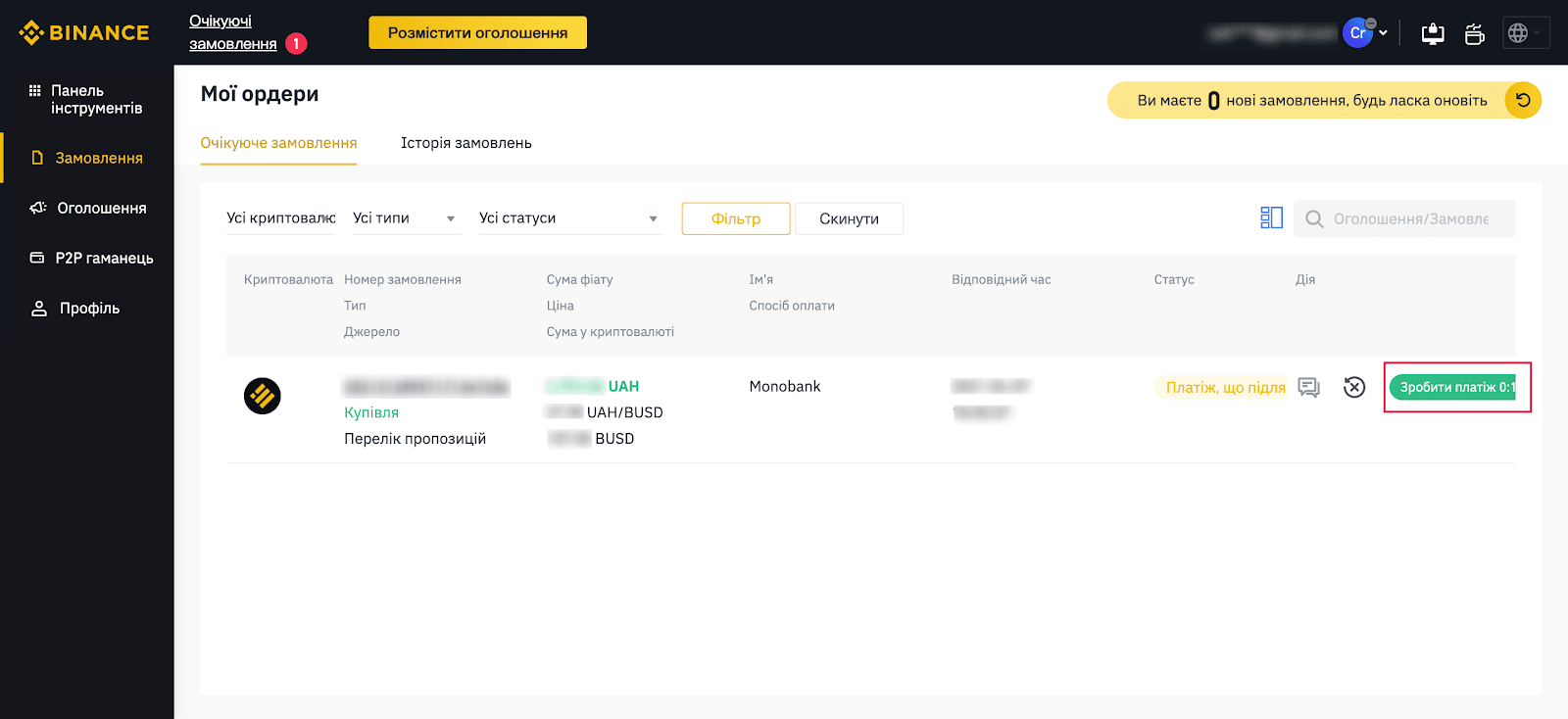Open the Усі криптовалюти dropdown
The height and width of the screenshot is (719, 1568).
(x=281, y=217)
